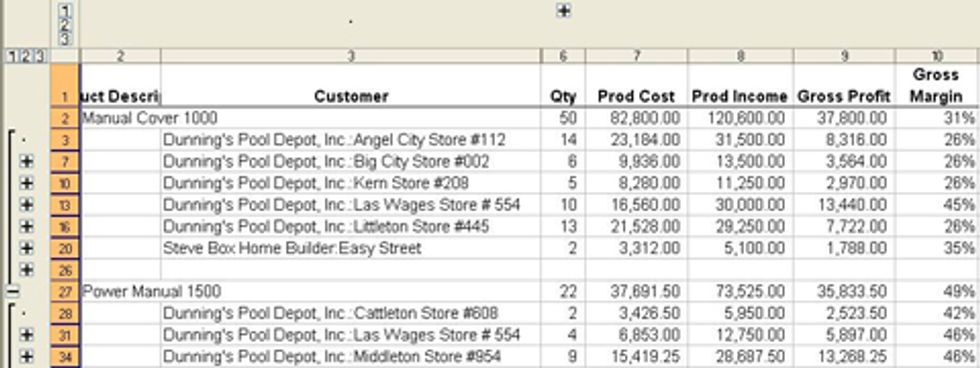Select row header 2

[65, 118]
